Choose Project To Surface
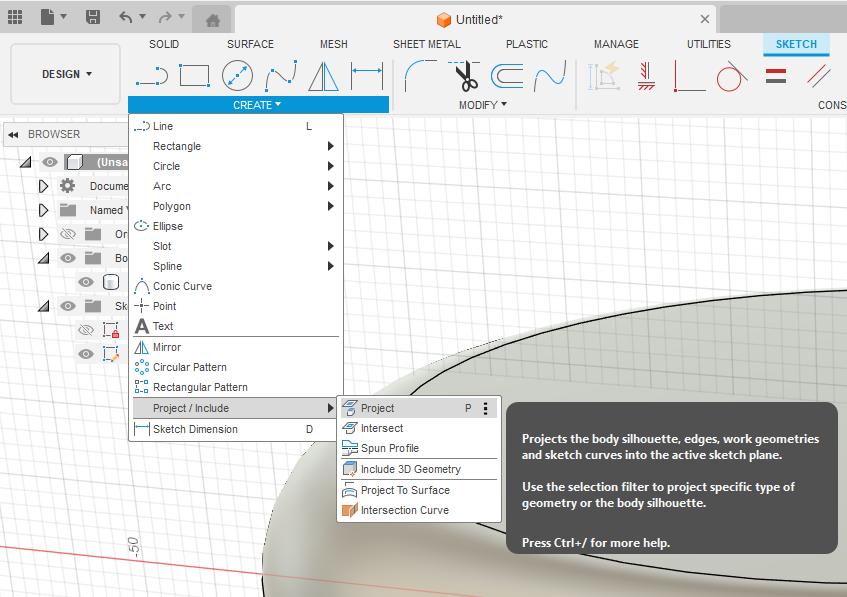 (419, 490)
